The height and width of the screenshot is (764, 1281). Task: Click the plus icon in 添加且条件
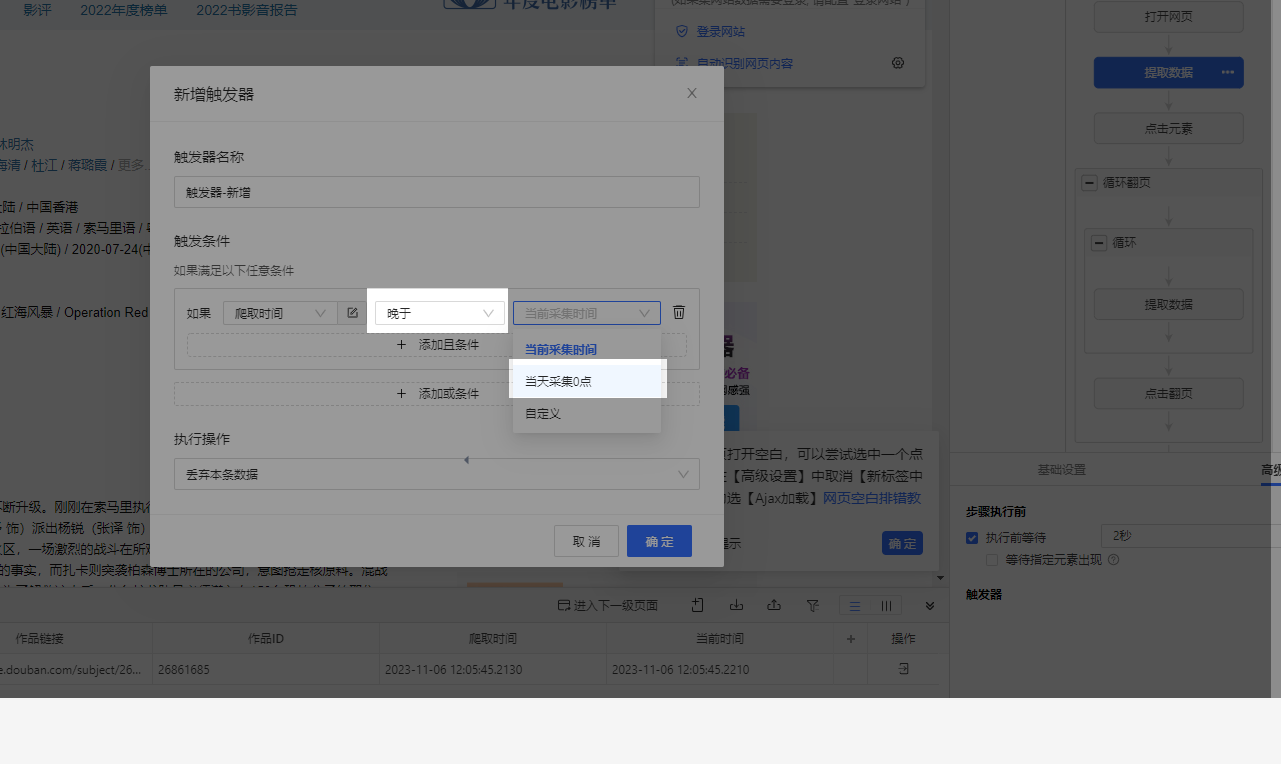tap(401, 344)
